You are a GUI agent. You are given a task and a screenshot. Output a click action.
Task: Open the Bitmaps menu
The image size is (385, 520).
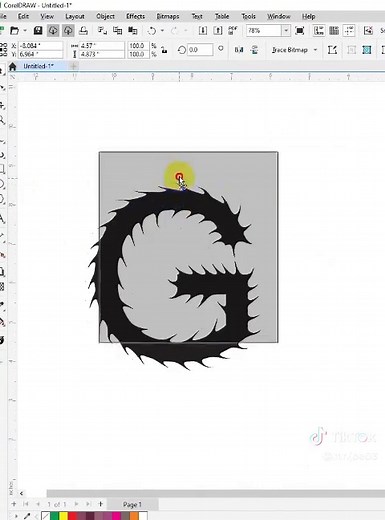[168, 16]
